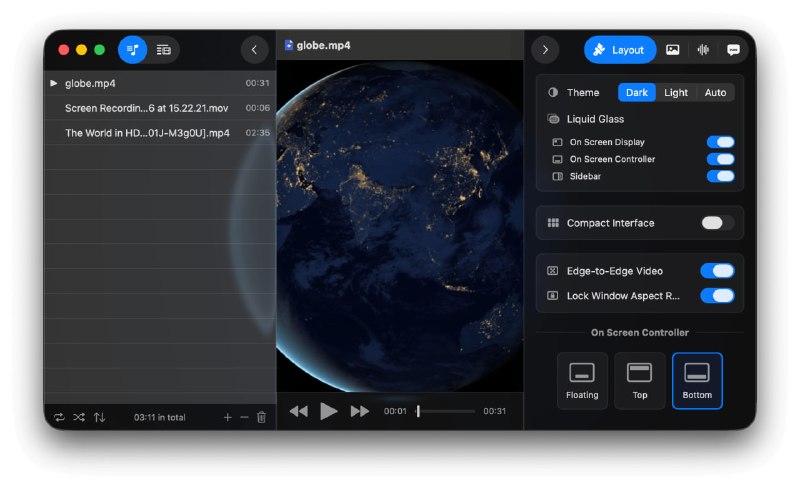Toggle repeat playlist icon
Screen dimensions: 800x488
click(x=59, y=418)
